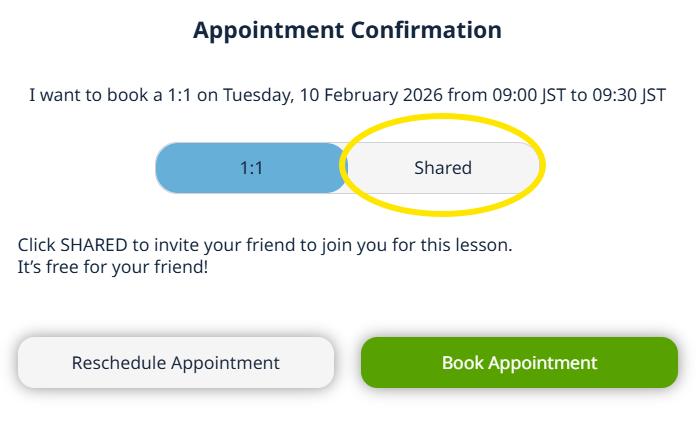Switch to the Shared lesson option
699x421 pixels.
click(442, 168)
